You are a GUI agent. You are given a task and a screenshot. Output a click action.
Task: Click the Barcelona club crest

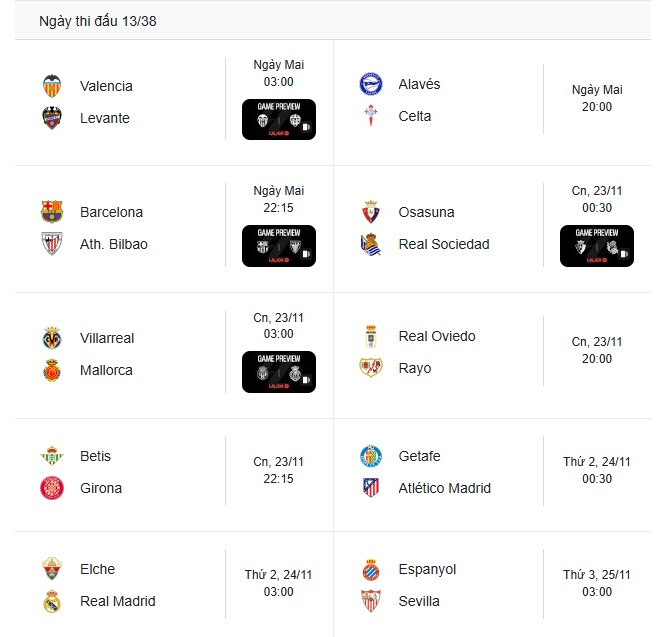pos(52,212)
